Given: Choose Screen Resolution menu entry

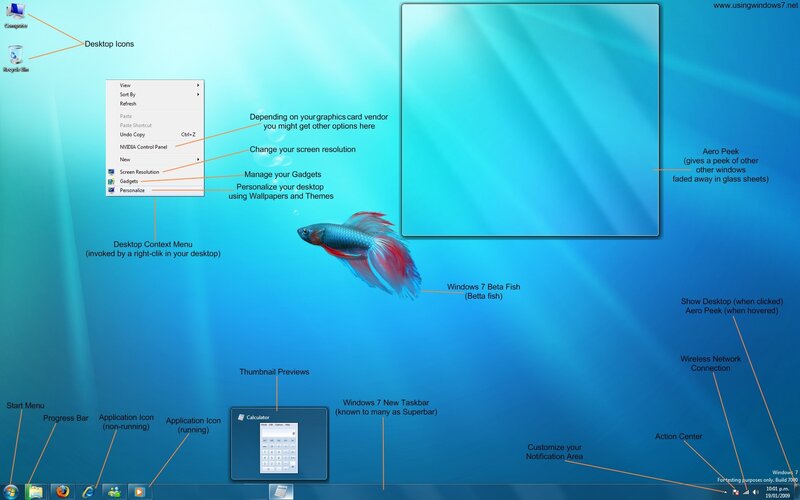Looking at the screenshot, I should (x=155, y=172).
